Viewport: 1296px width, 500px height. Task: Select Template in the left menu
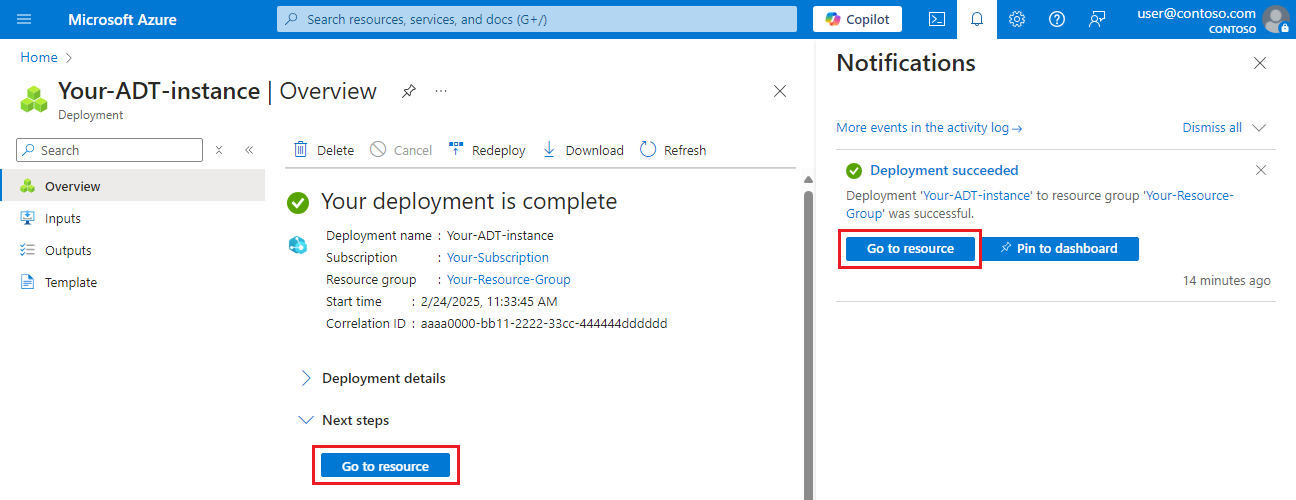70,282
